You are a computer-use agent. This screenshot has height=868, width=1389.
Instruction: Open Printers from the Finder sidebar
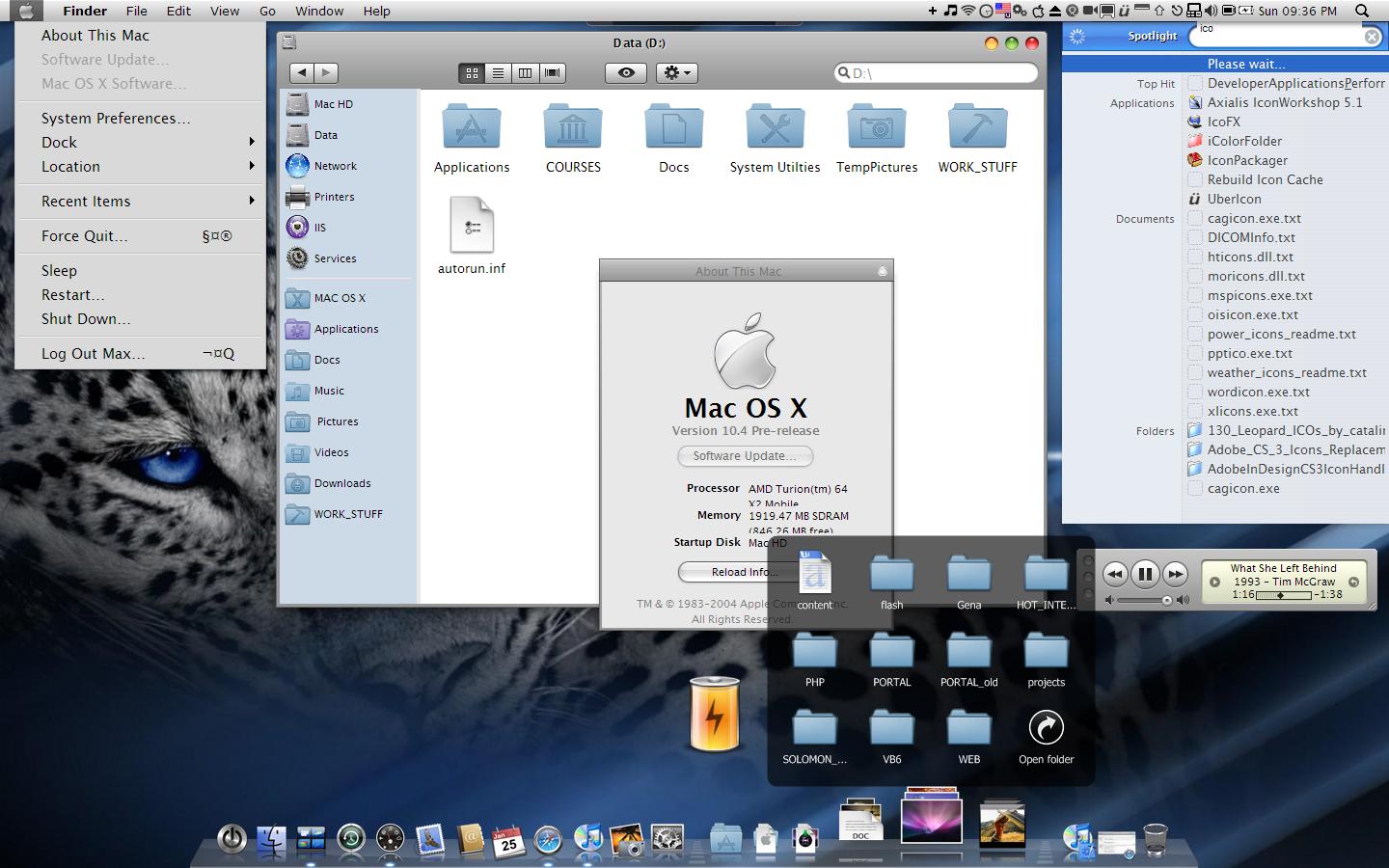[x=321, y=197]
